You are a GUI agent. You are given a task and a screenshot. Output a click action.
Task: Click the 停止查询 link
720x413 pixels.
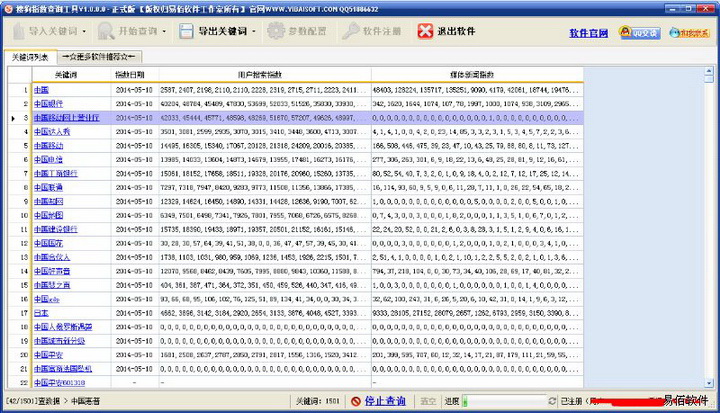385,401
